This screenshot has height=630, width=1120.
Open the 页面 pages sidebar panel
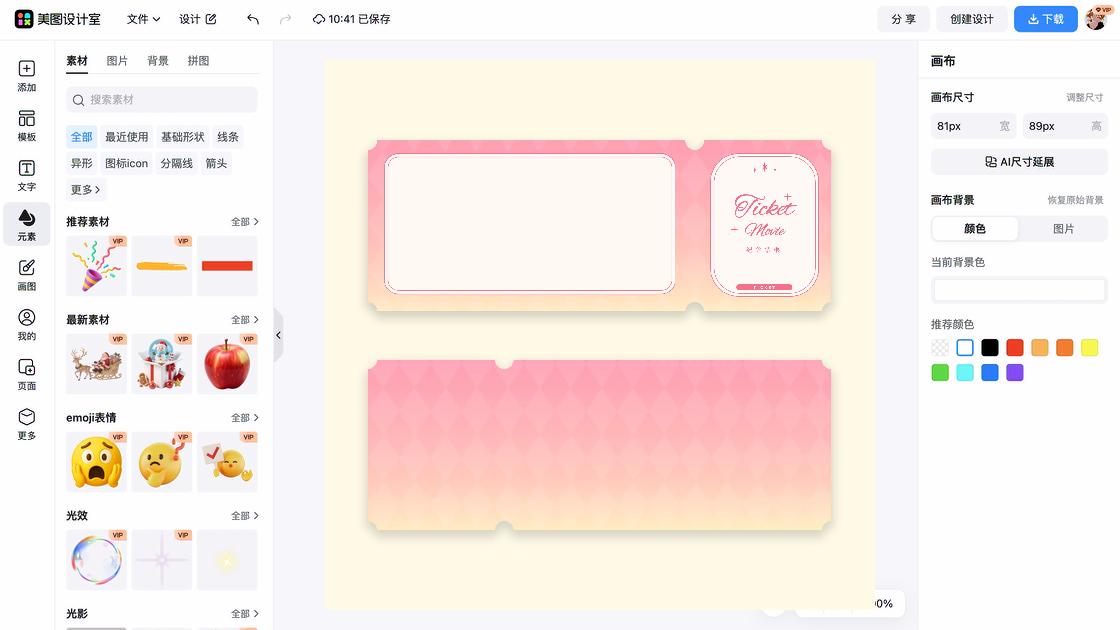click(26, 374)
